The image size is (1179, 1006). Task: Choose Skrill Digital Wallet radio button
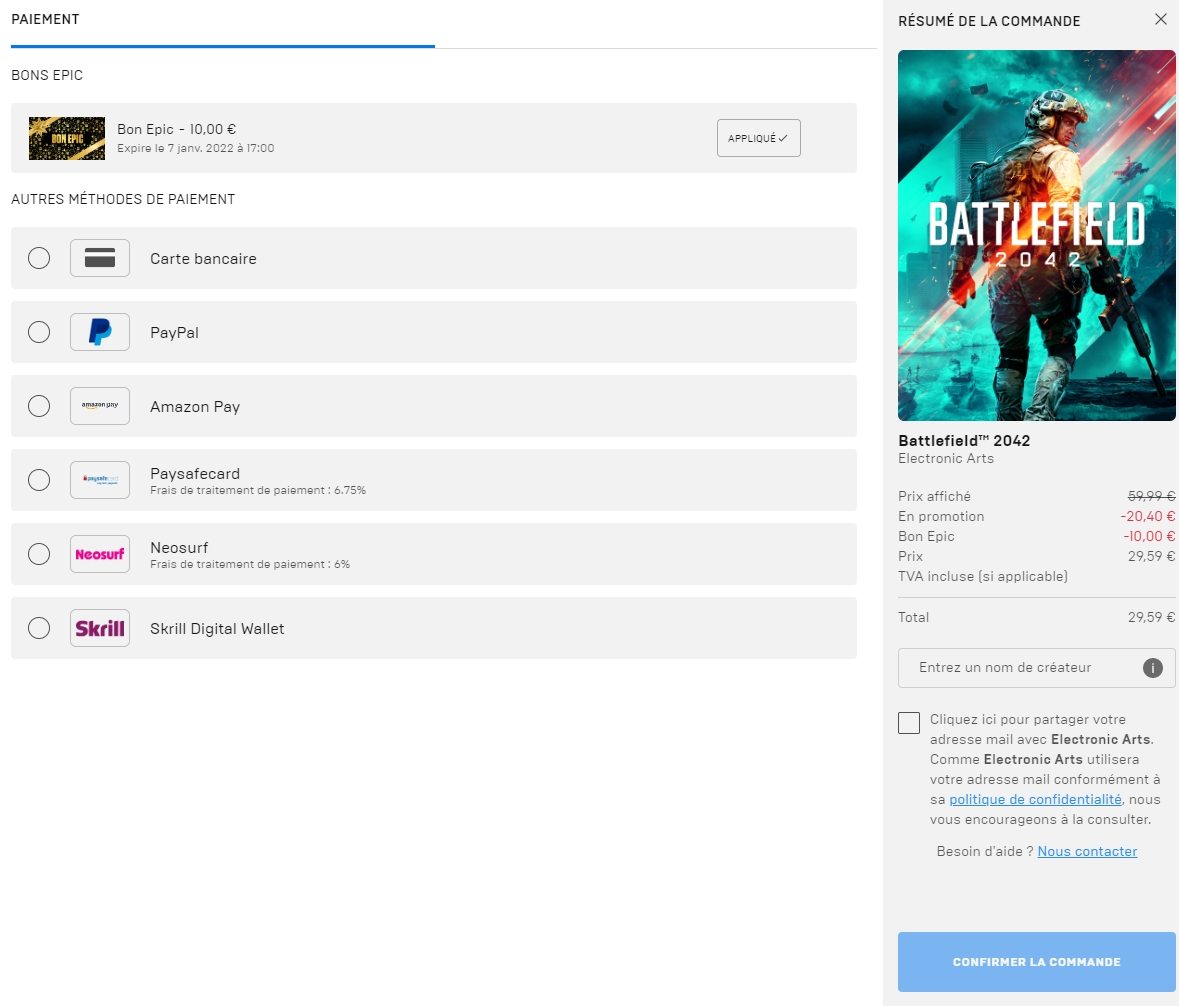[x=39, y=628]
